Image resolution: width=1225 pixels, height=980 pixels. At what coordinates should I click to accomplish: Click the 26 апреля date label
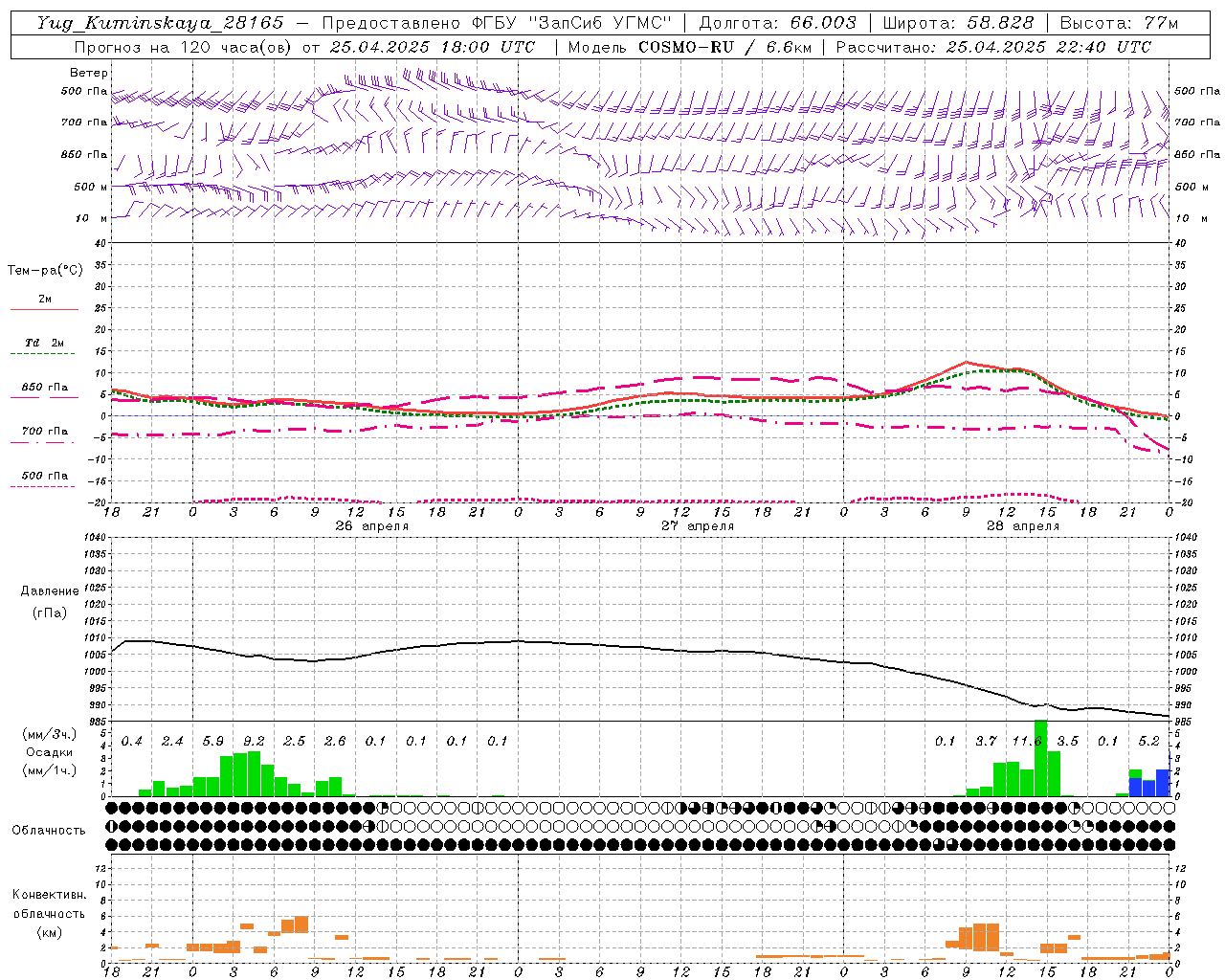[x=371, y=526]
